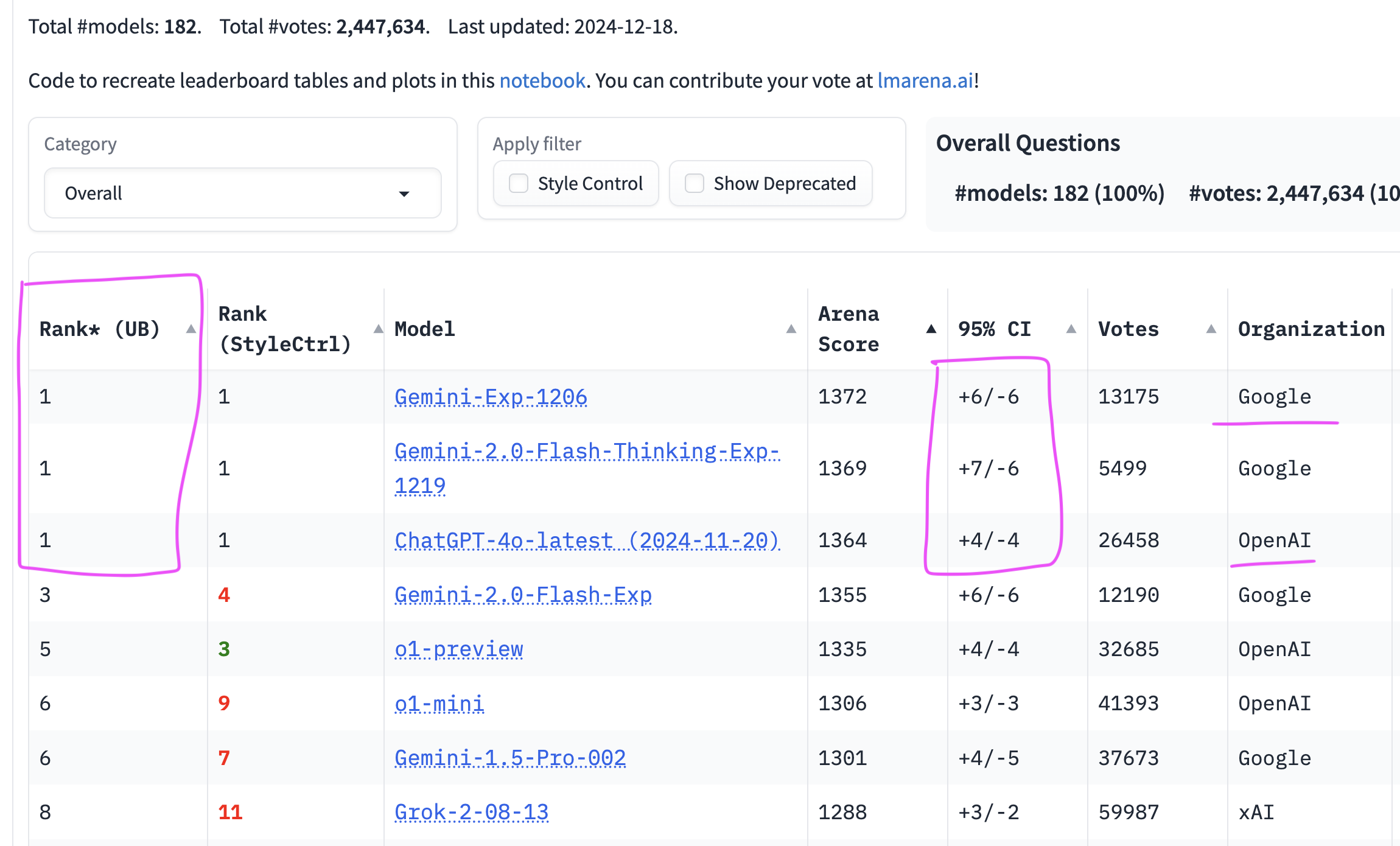
Task: Open Gemini-1.5-Pro-002 model link
Action: pos(510,758)
